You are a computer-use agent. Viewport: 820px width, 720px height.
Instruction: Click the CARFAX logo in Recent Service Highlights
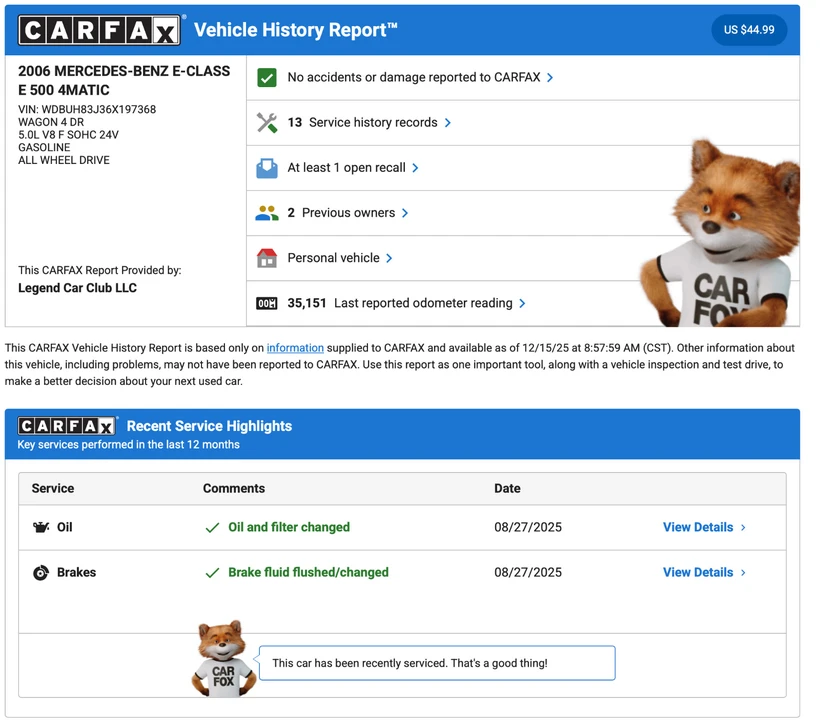click(66, 426)
